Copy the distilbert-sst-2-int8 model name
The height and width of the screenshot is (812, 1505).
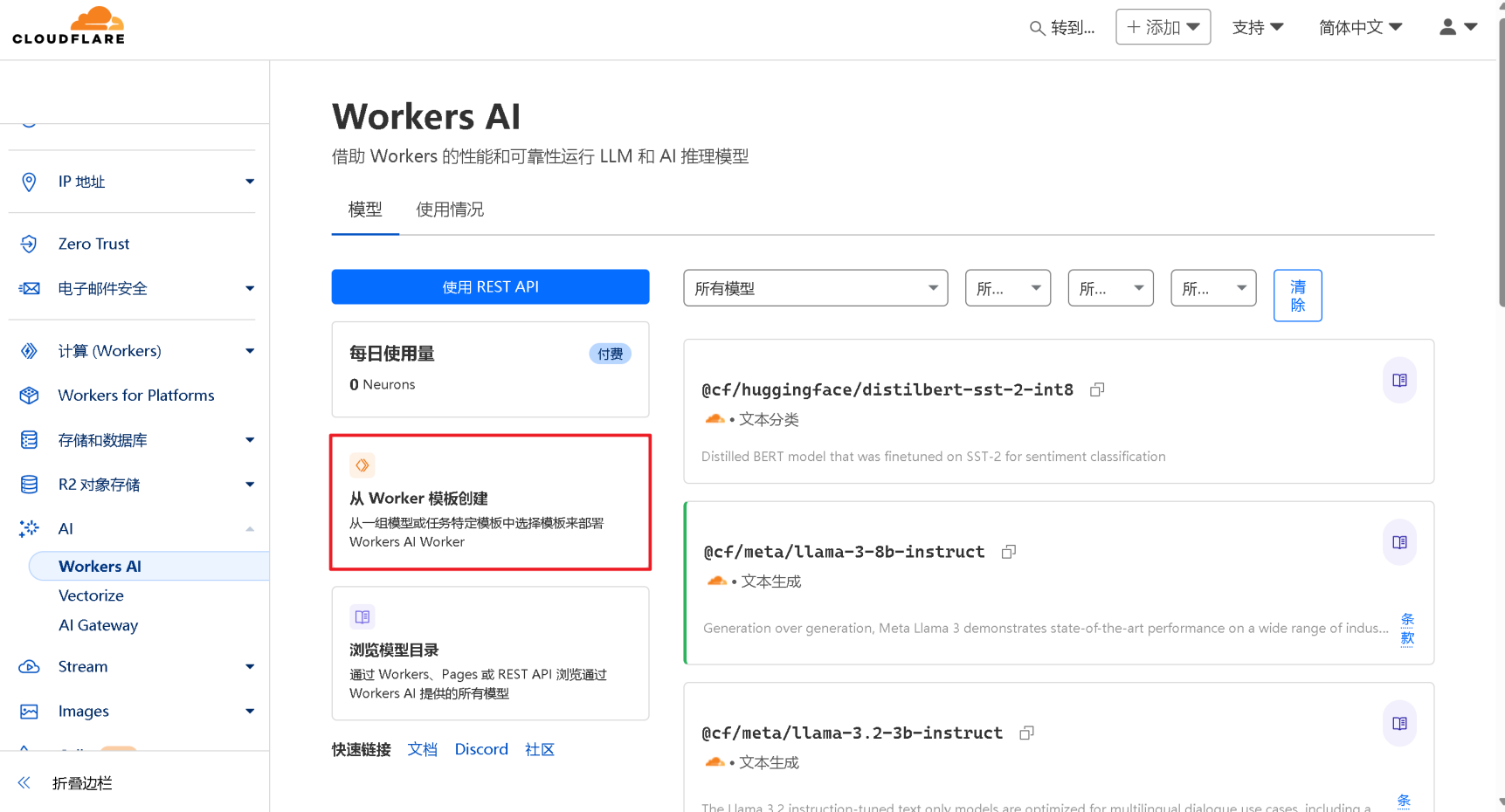1097,390
